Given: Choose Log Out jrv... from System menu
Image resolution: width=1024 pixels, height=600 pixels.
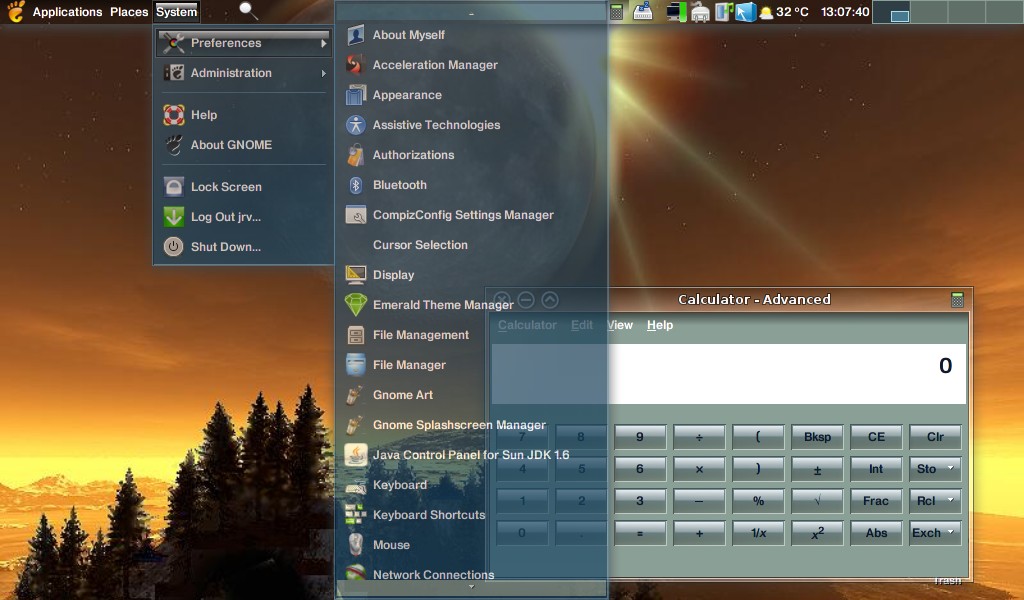Looking at the screenshot, I should pos(244,217).
